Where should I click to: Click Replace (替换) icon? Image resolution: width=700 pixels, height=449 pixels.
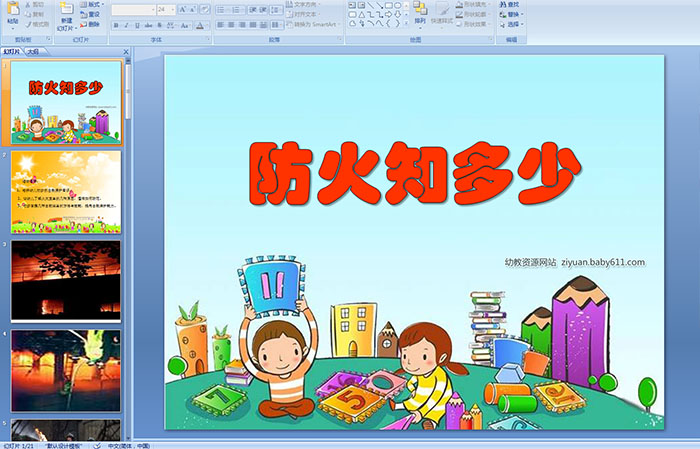click(503, 14)
